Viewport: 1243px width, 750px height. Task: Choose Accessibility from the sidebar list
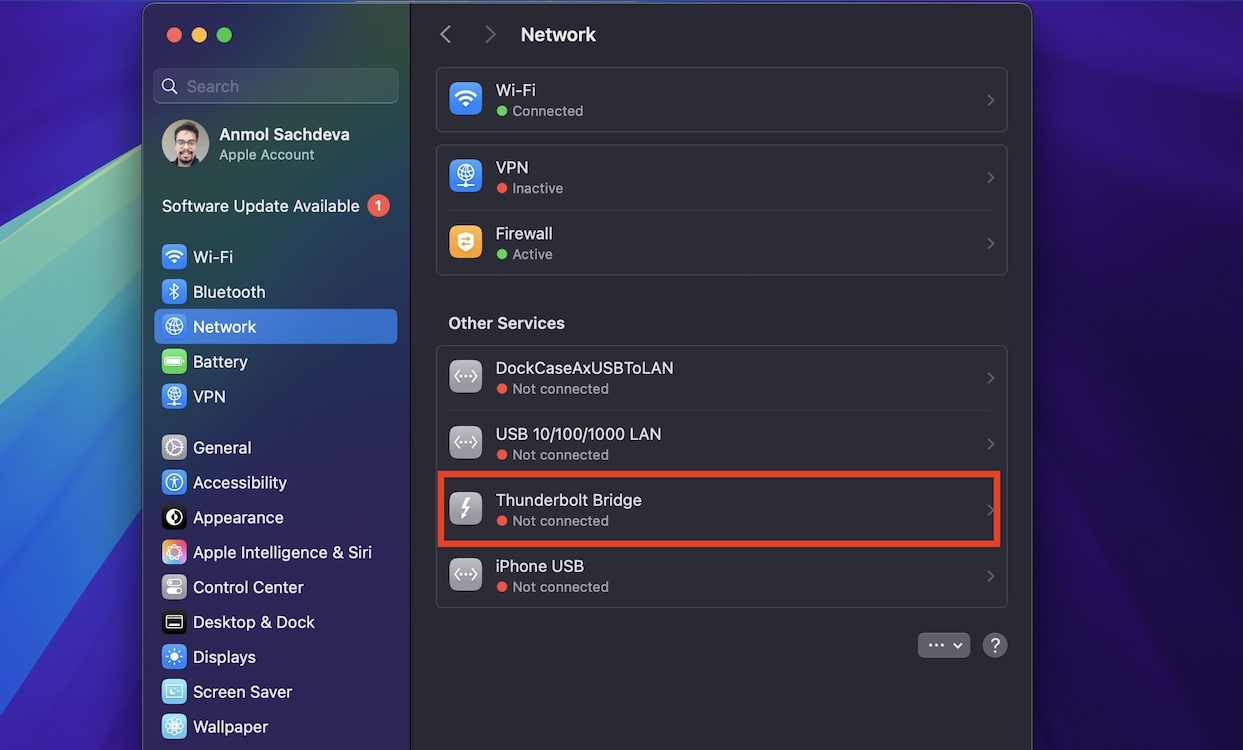[x=239, y=483]
